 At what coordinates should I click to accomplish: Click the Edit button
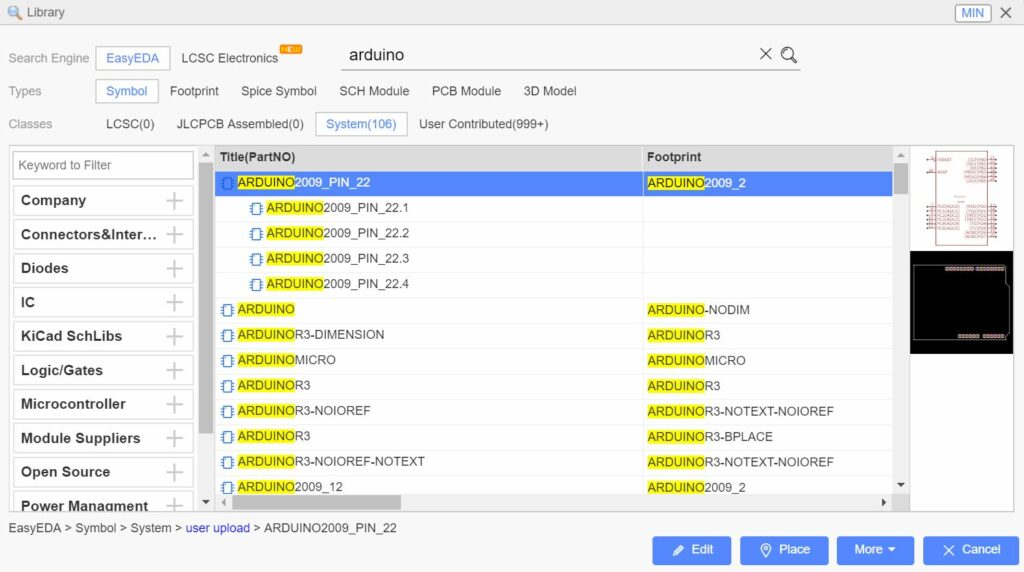coord(691,550)
